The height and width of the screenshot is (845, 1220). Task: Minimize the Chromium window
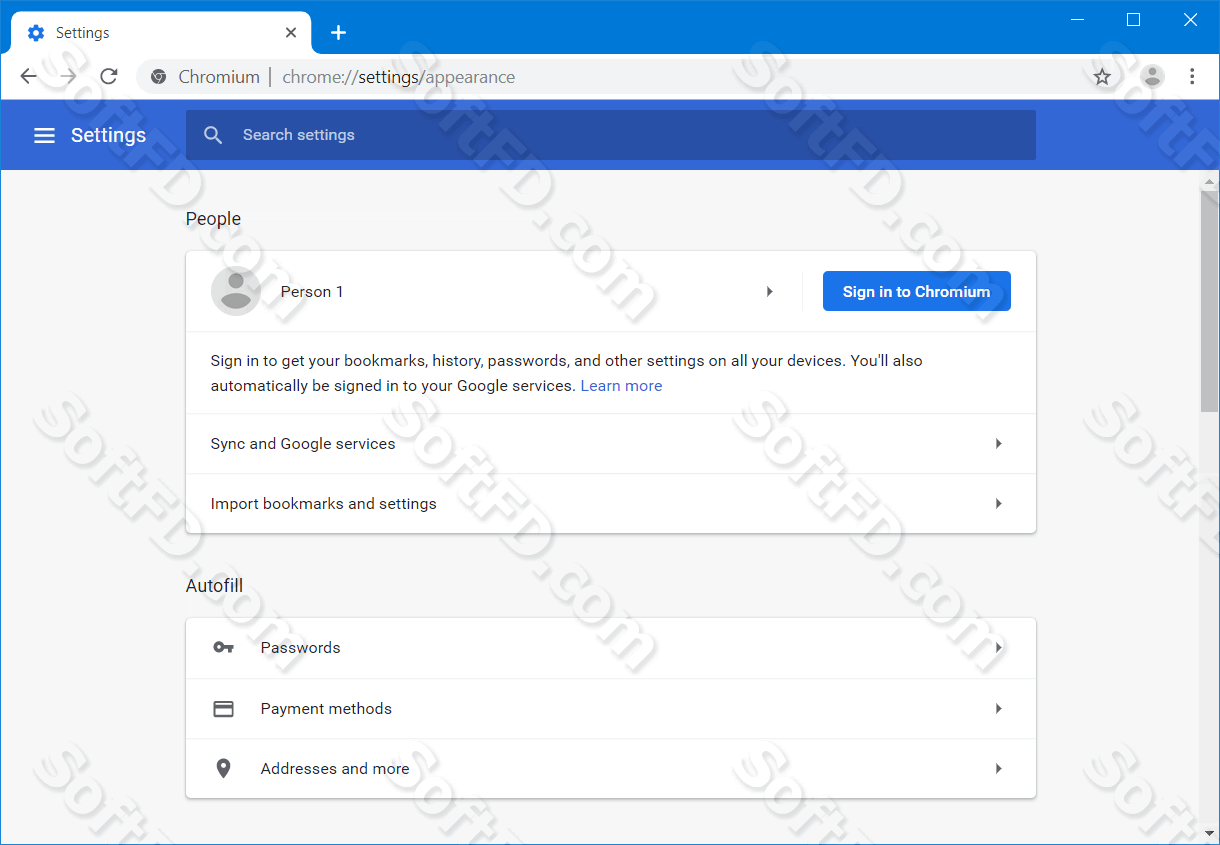point(1077,20)
